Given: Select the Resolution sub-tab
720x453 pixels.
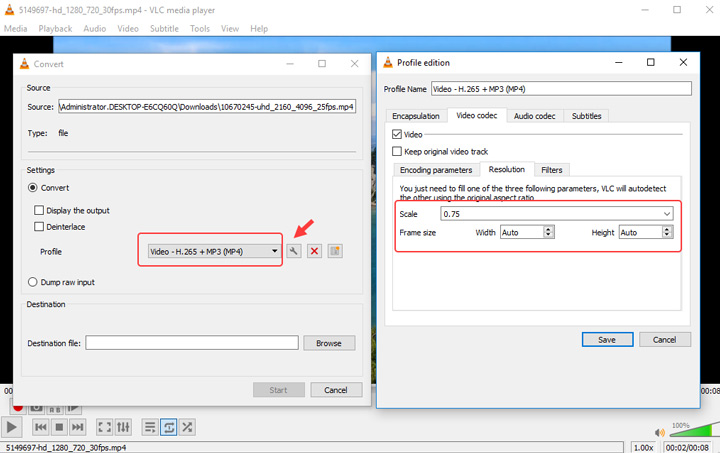Looking at the screenshot, I should coord(506,169).
